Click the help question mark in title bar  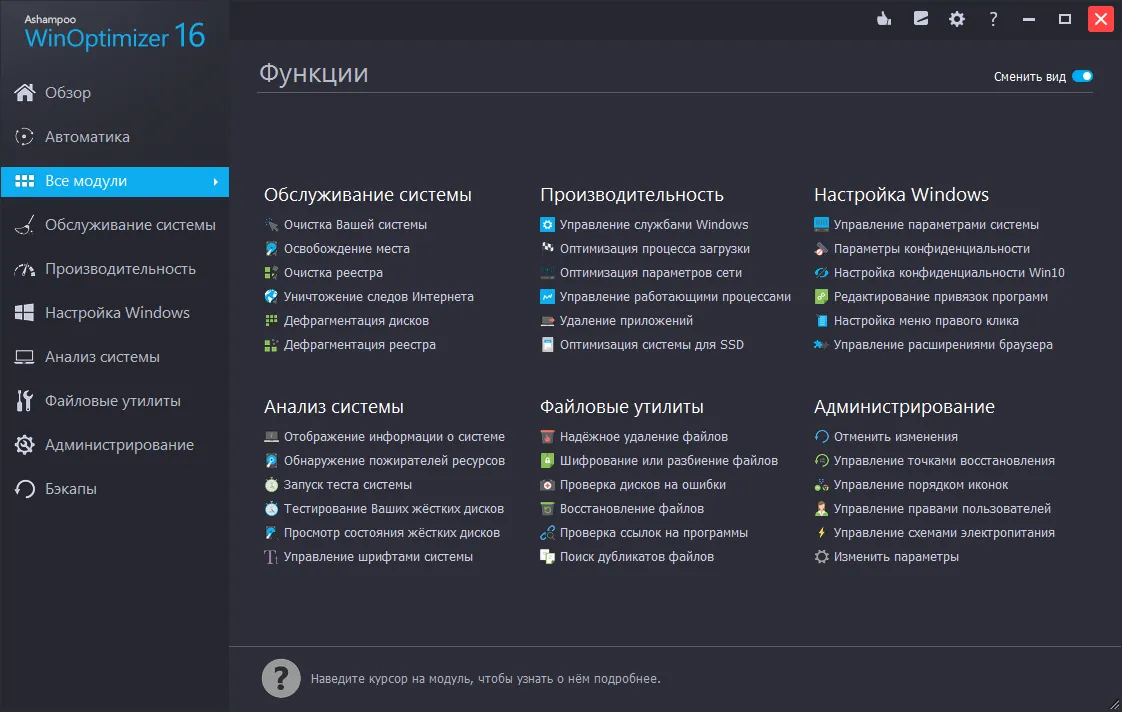[x=993, y=19]
